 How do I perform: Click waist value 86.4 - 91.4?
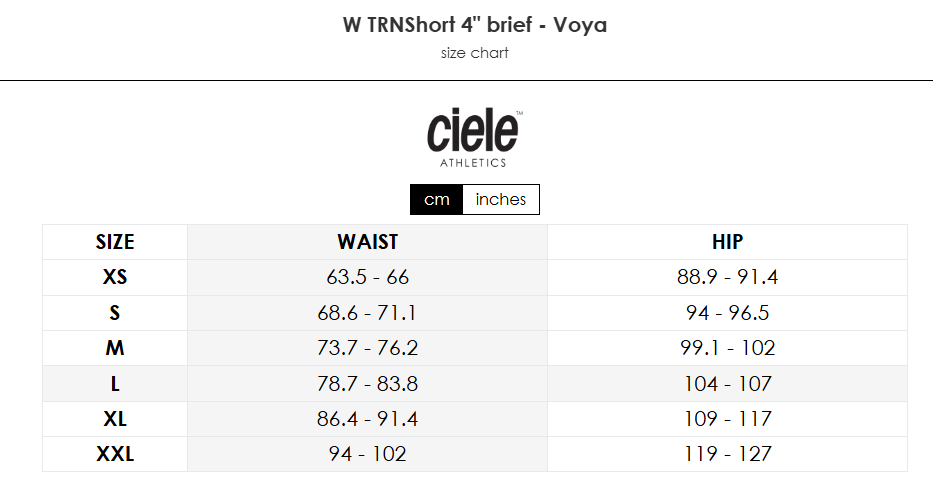tap(367, 419)
